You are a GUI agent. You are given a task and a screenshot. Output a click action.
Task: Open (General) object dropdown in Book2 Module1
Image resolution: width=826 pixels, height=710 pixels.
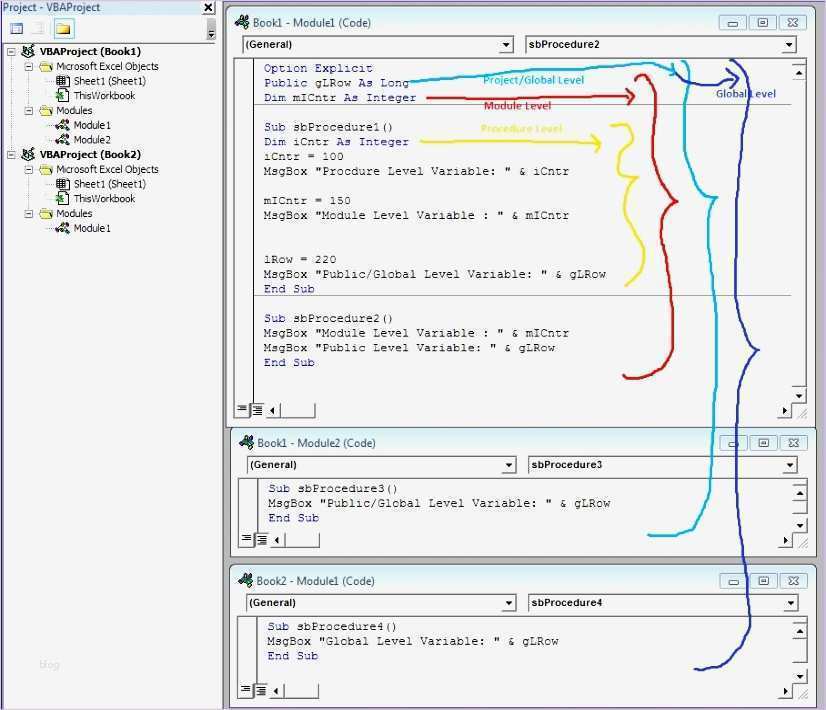click(x=509, y=603)
